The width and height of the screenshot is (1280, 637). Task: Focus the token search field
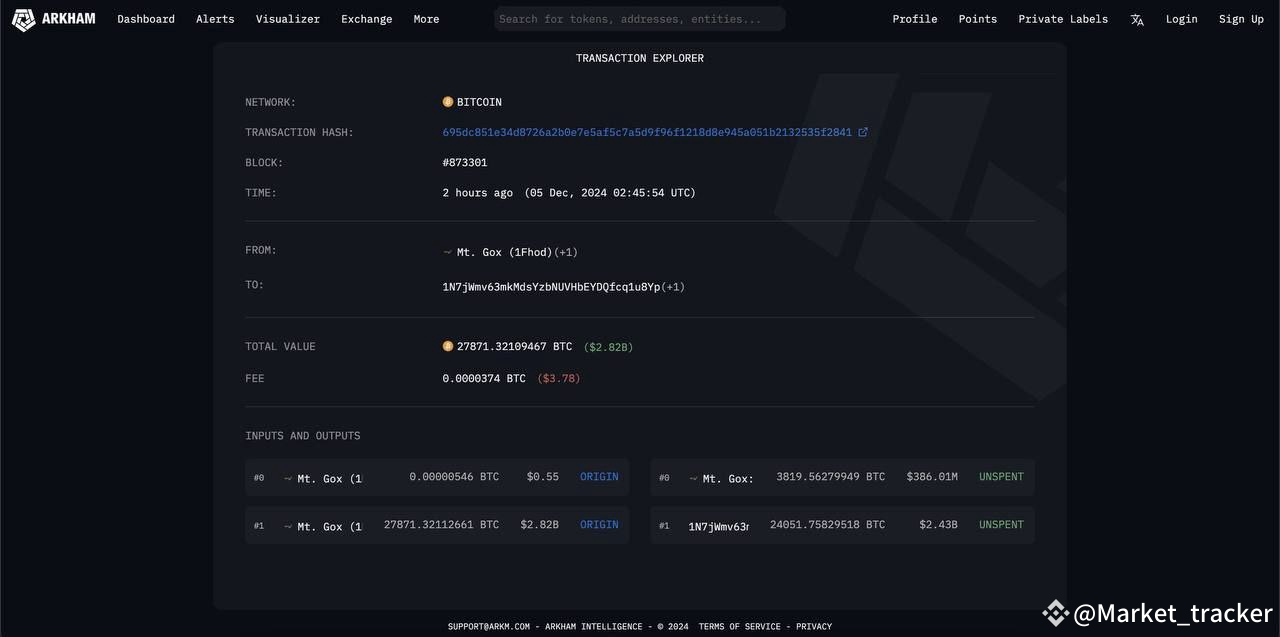coord(640,19)
